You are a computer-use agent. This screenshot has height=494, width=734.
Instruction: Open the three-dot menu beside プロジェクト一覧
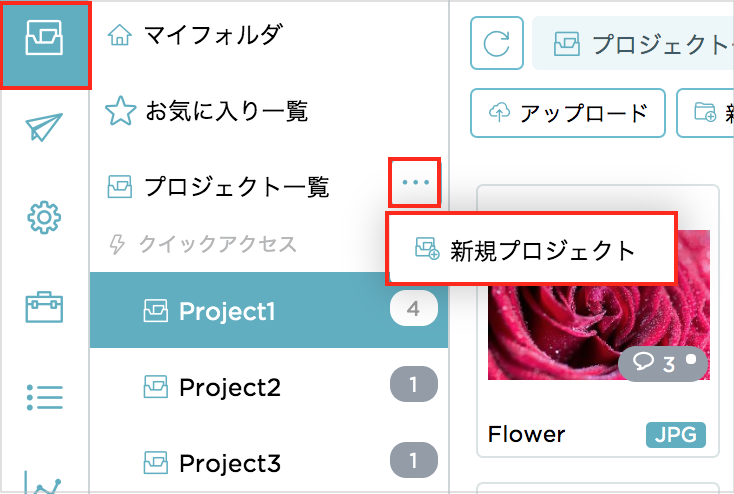click(x=414, y=183)
